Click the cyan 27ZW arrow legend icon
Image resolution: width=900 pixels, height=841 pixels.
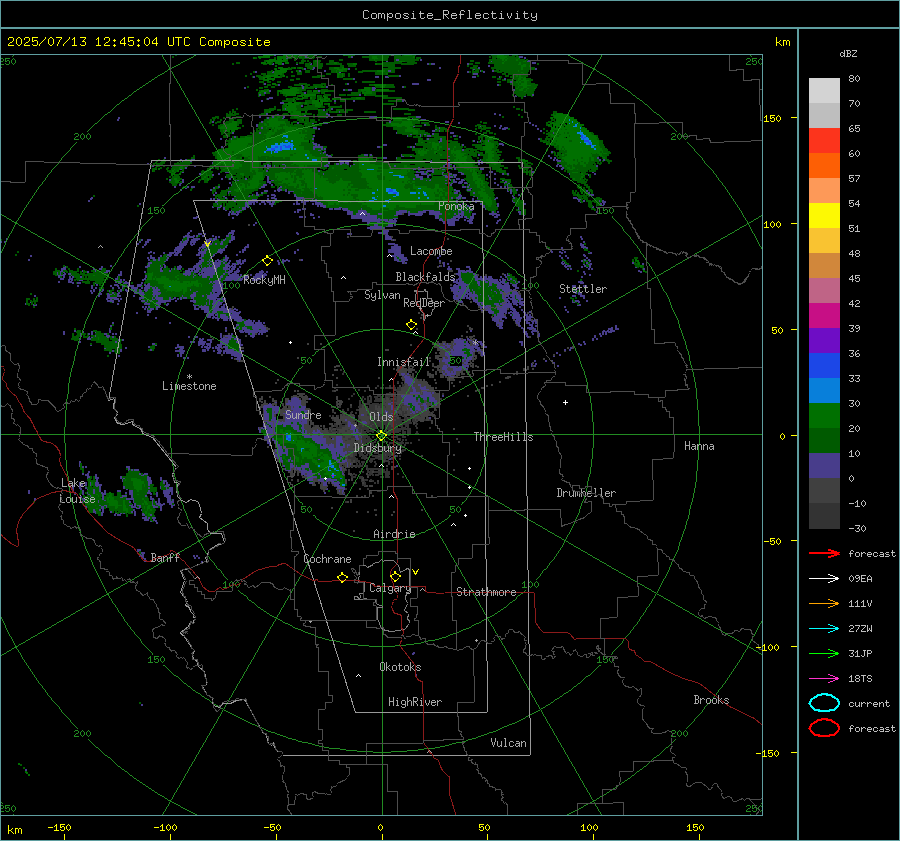(x=824, y=629)
